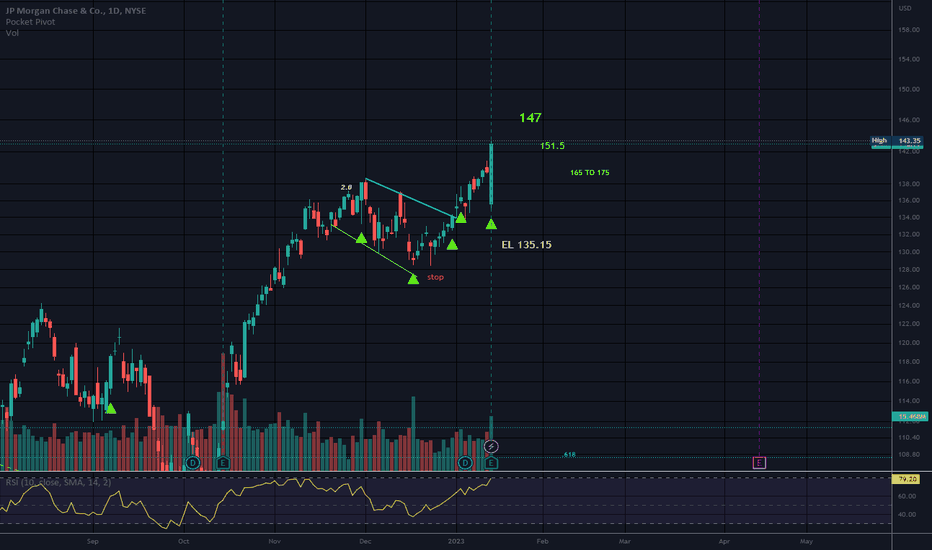Screen dimensions: 932x550
Task: Select the 2.0 label near December high
Action: pos(346,187)
